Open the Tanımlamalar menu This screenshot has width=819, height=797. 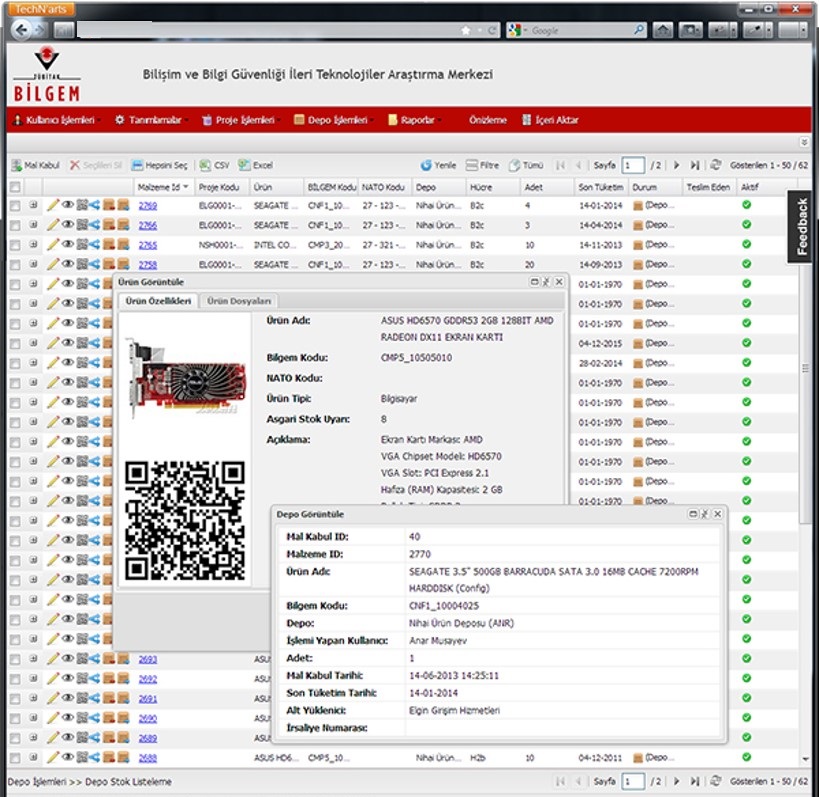(x=151, y=120)
